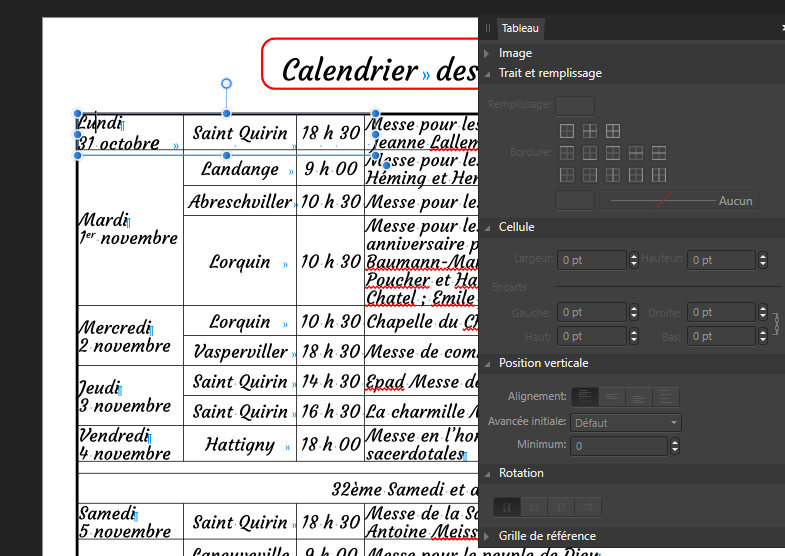Collapse the Trait et remplissage section
This screenshot has width=785, height=556.
pyautogui.click(x=487, y=74)
